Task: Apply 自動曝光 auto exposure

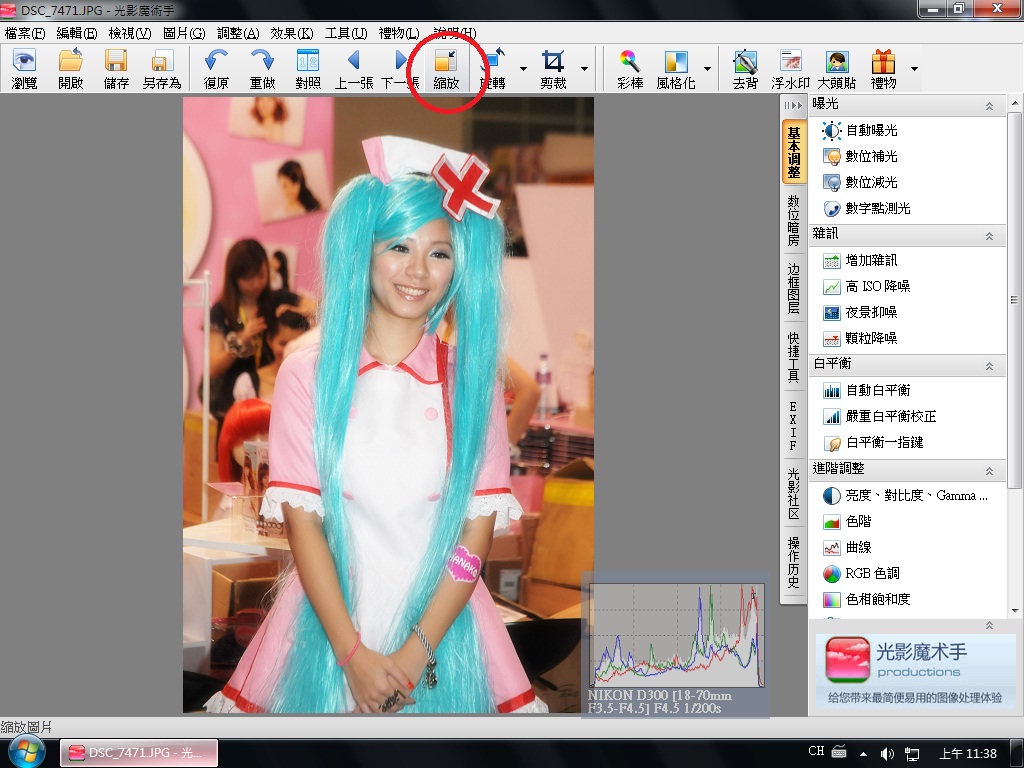Action: click(871, 130)
